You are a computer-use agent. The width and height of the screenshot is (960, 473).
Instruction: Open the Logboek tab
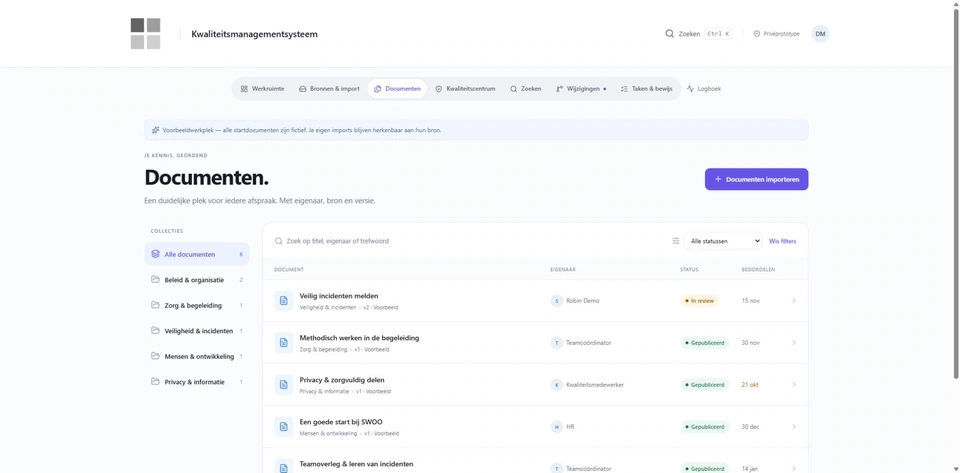pyautogui.click(x=703, y=89)
